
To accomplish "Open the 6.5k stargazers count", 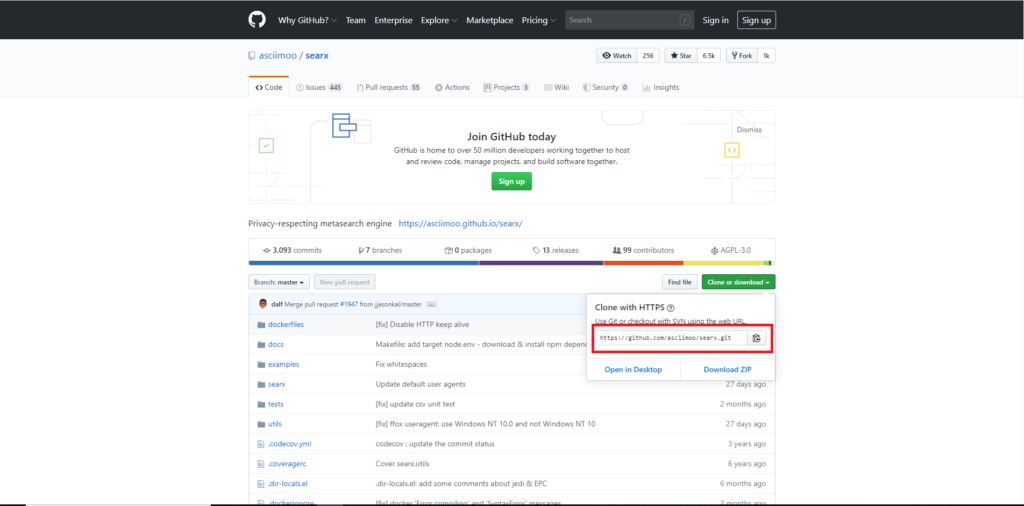I will pyautogui.click(x=709, y=56).
